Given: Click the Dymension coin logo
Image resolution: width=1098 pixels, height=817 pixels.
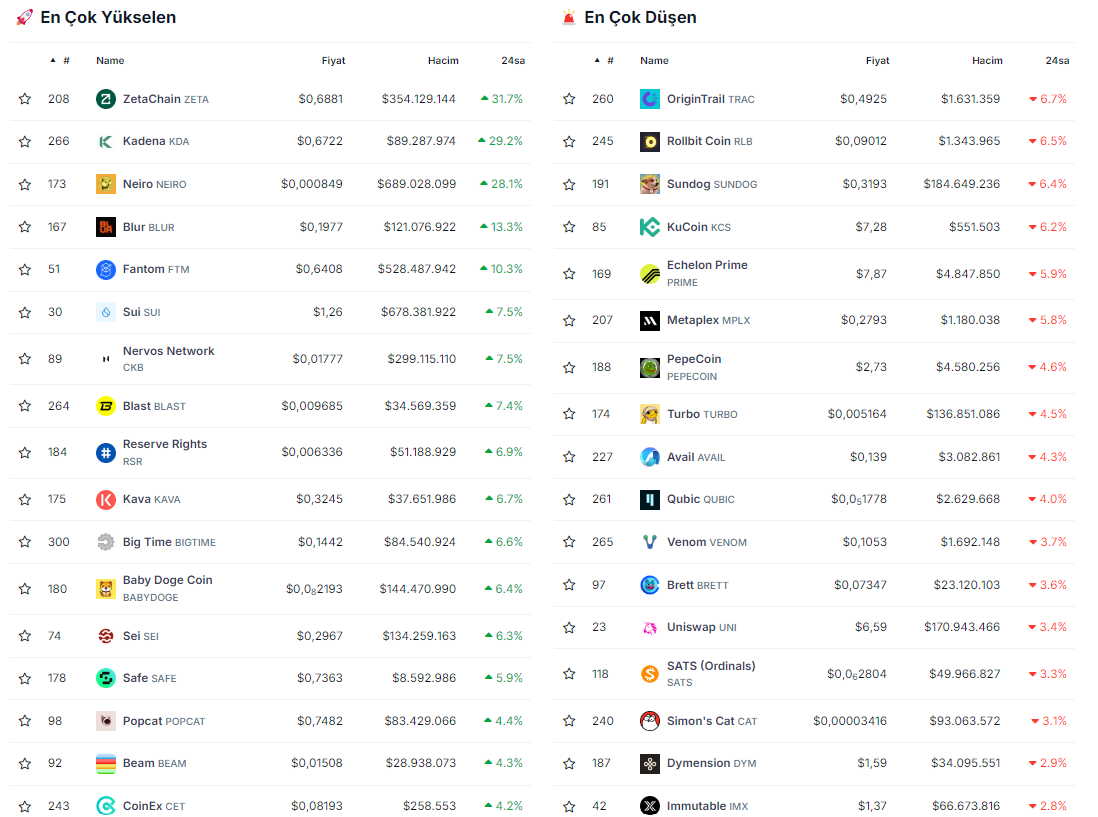Looking at the screenshot, I should 649,764.
